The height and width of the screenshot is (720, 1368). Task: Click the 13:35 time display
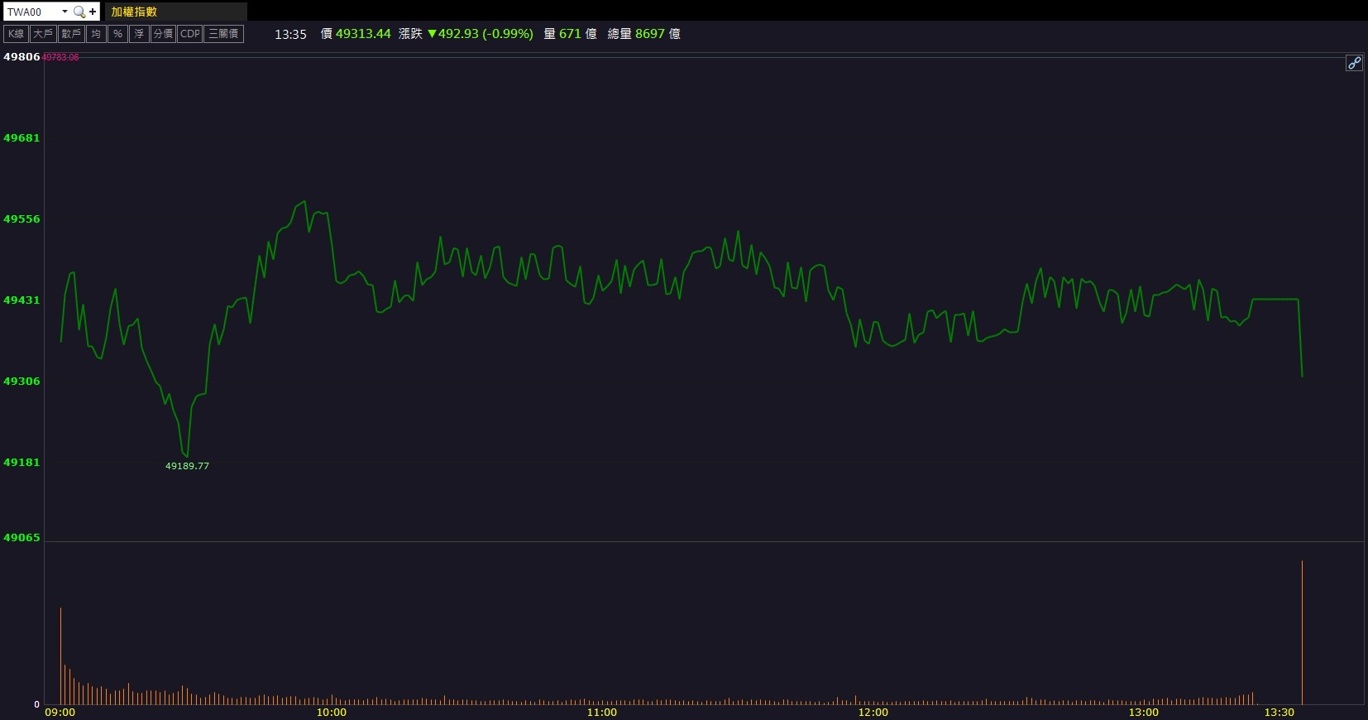pos(290,34)
